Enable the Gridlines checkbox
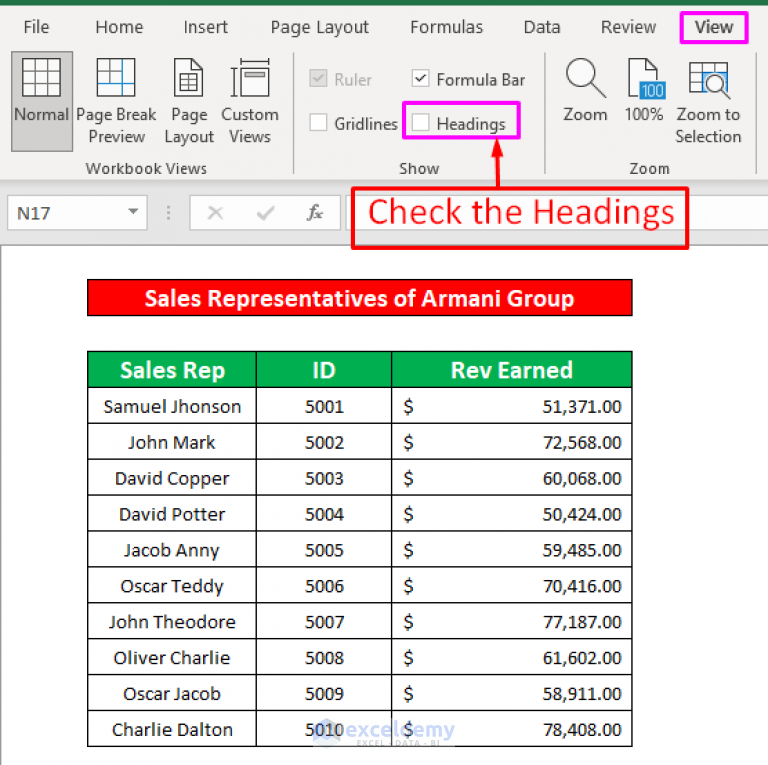 pos(318,122)
